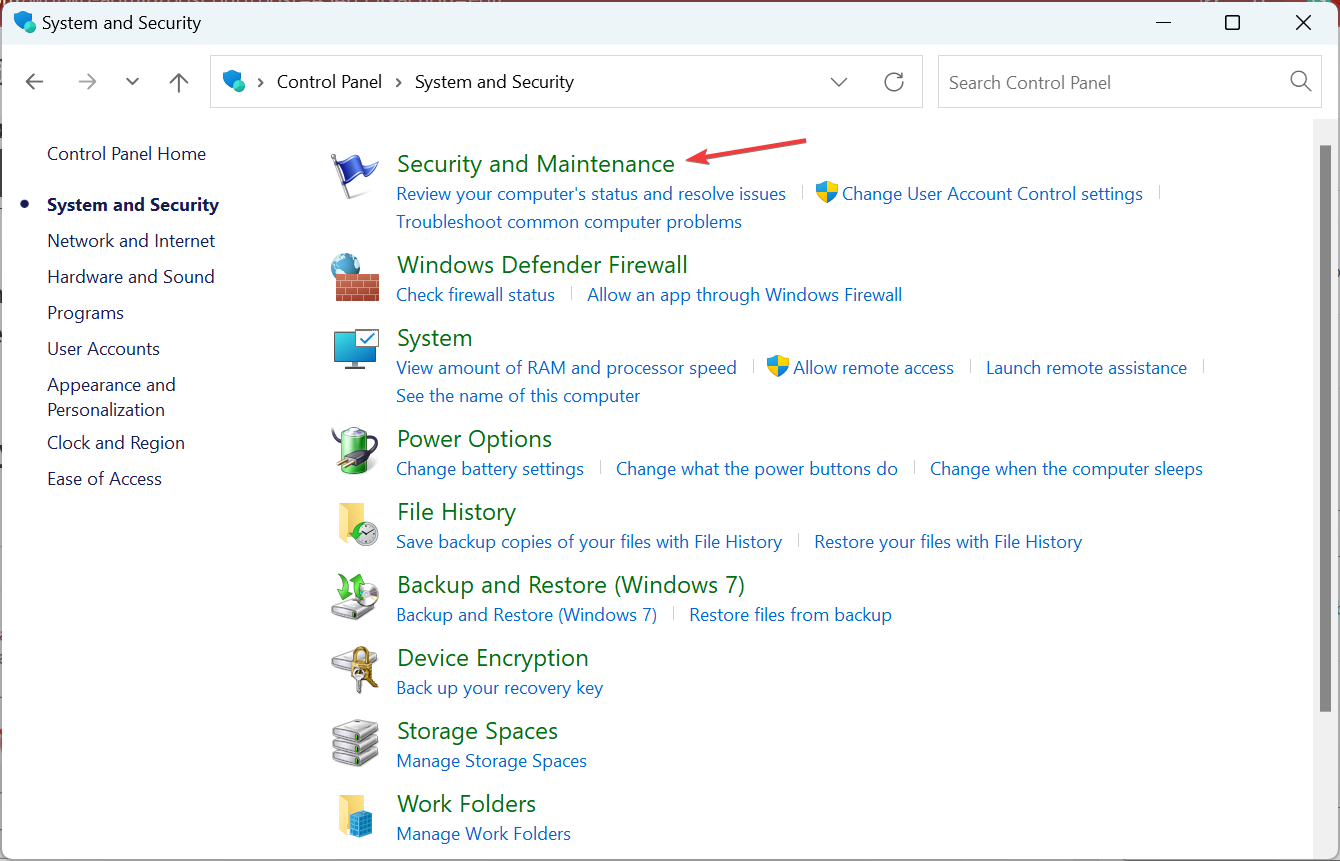Image resolution: width=1340 pixels, height=861 pixels.
Task: Open the Power Options heading
Action: [474, 439]
